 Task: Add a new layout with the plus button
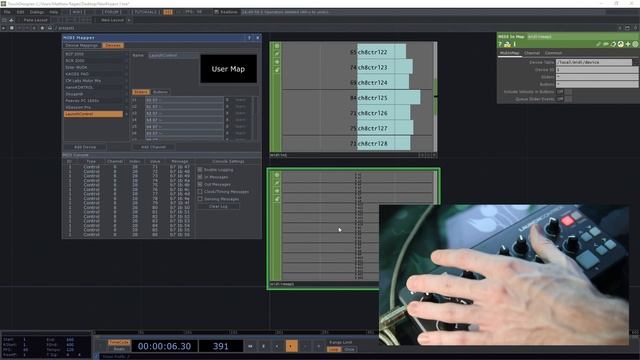(129, 20)
